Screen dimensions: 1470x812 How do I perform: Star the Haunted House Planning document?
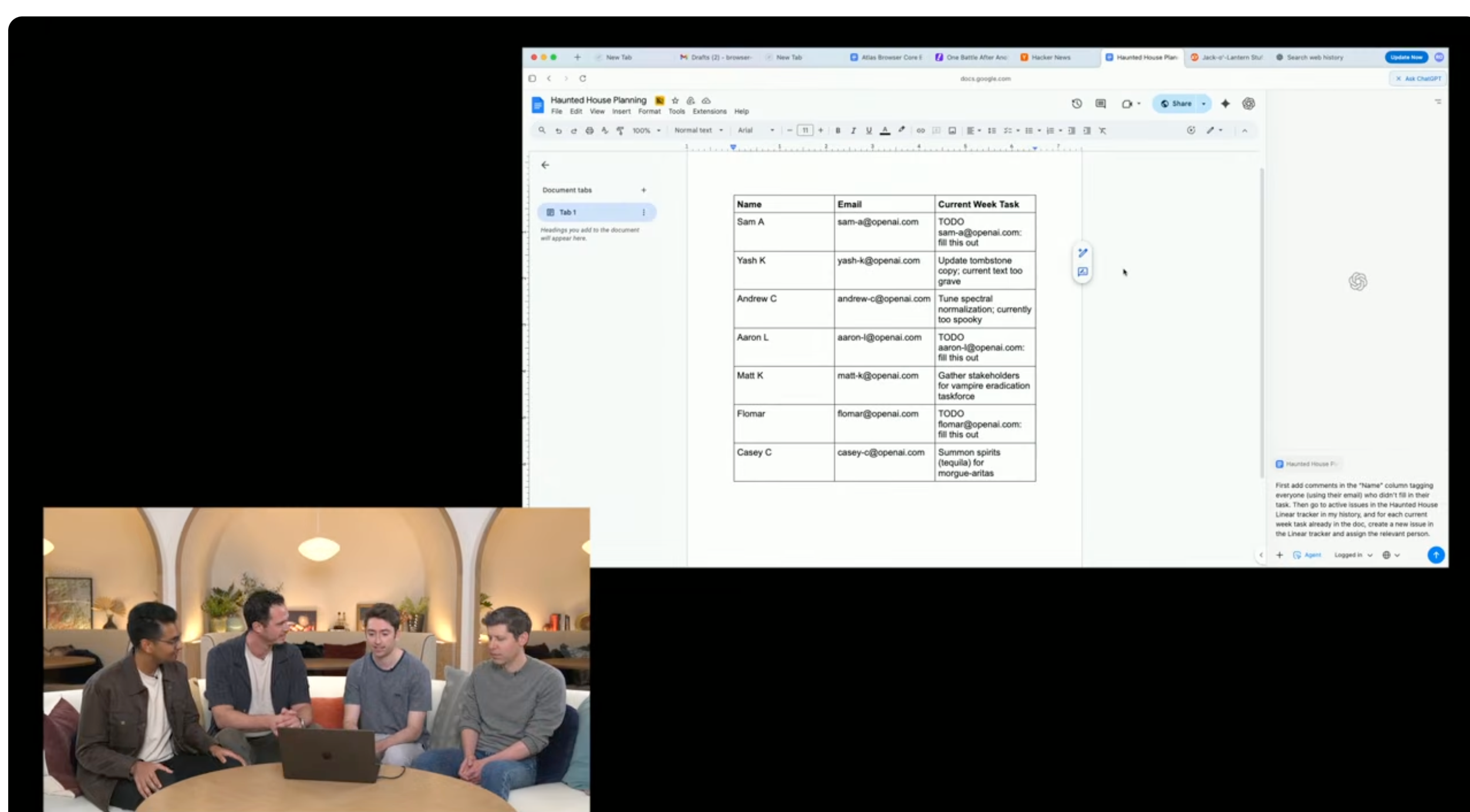coord(675,100)
